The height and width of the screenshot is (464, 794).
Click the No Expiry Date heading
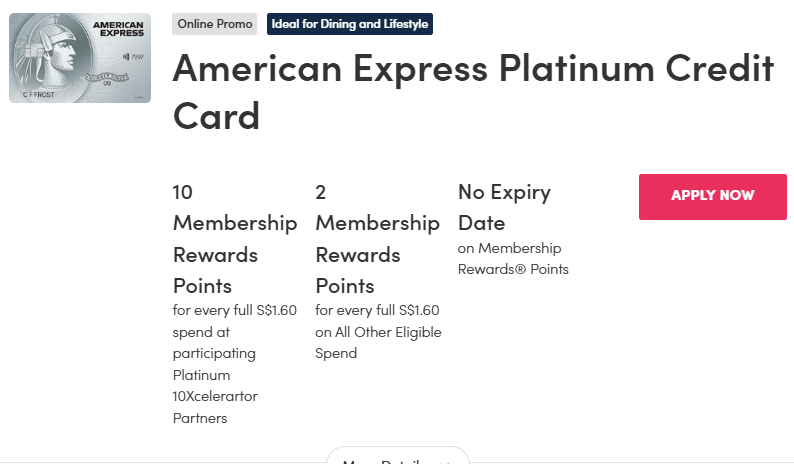pyautogui.click(x=504, y=207)
